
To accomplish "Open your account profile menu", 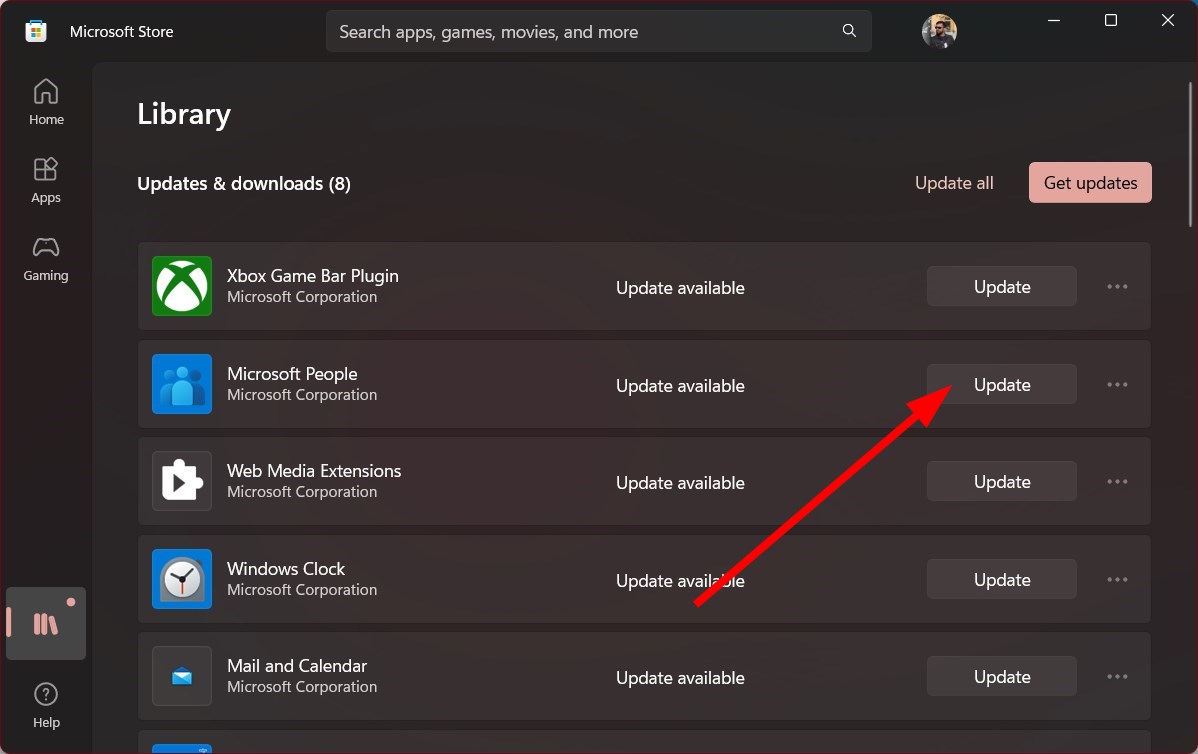I will (939, 30).
